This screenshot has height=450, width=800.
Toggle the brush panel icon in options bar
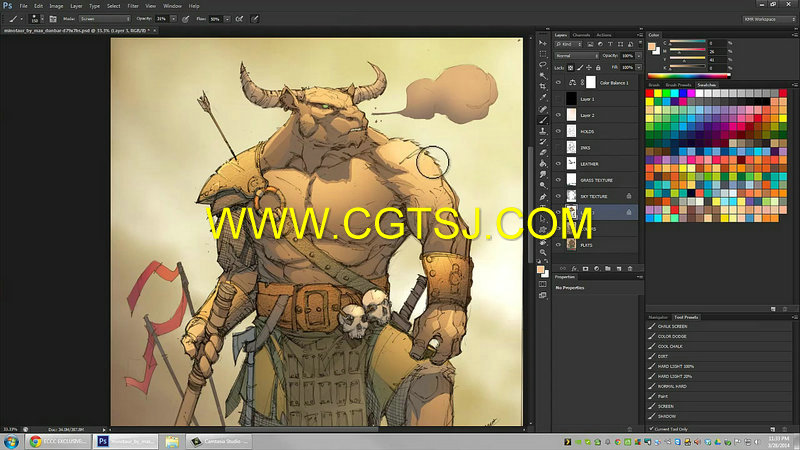pyautogui.click(x=53, y=19)
